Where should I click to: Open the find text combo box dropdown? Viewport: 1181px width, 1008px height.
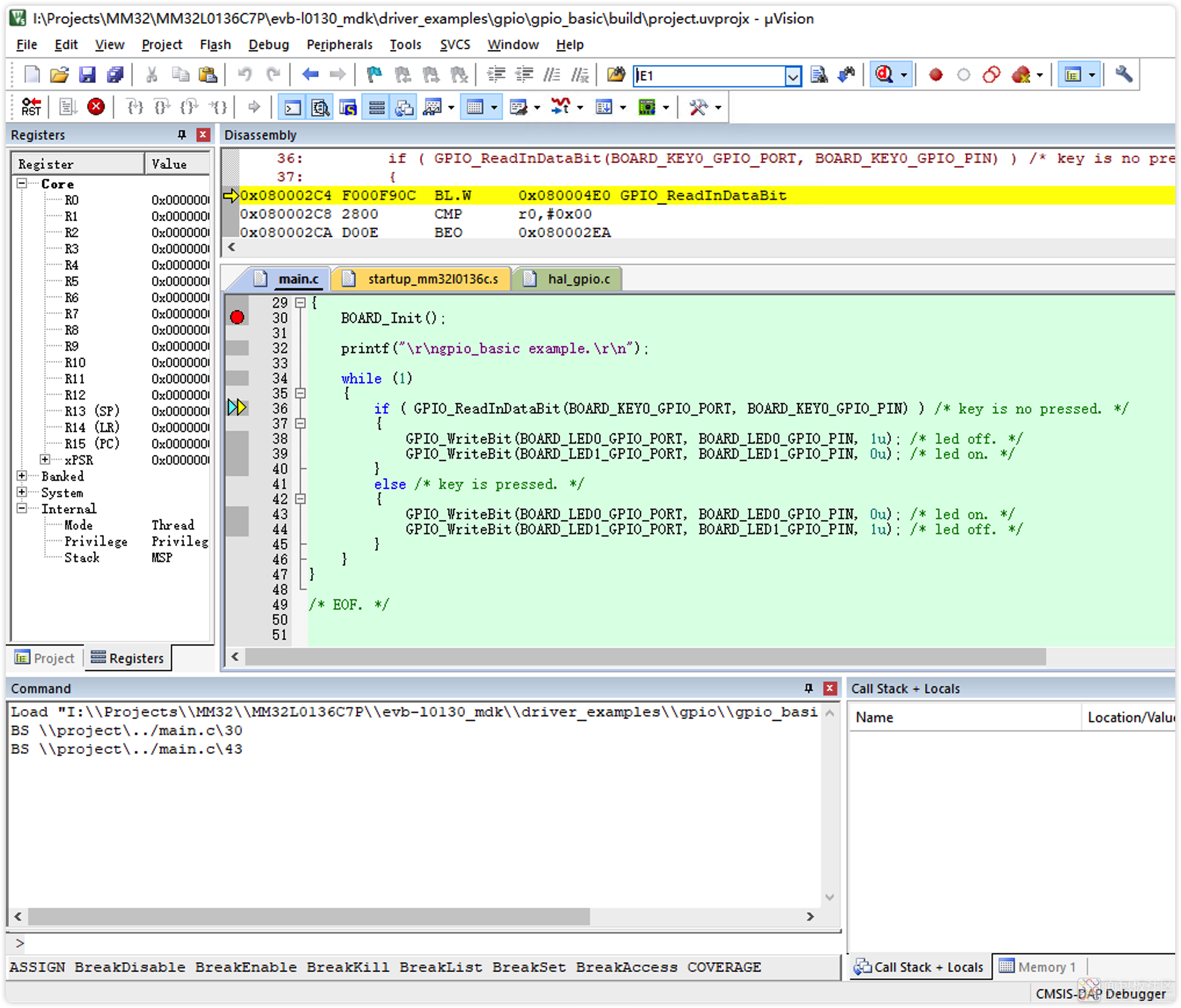click(x=793, y=75)
